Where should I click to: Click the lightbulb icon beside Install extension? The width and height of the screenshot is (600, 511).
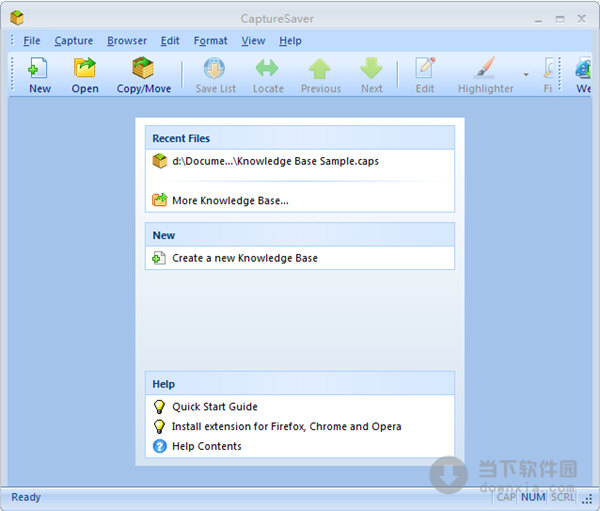pos(159,426)
